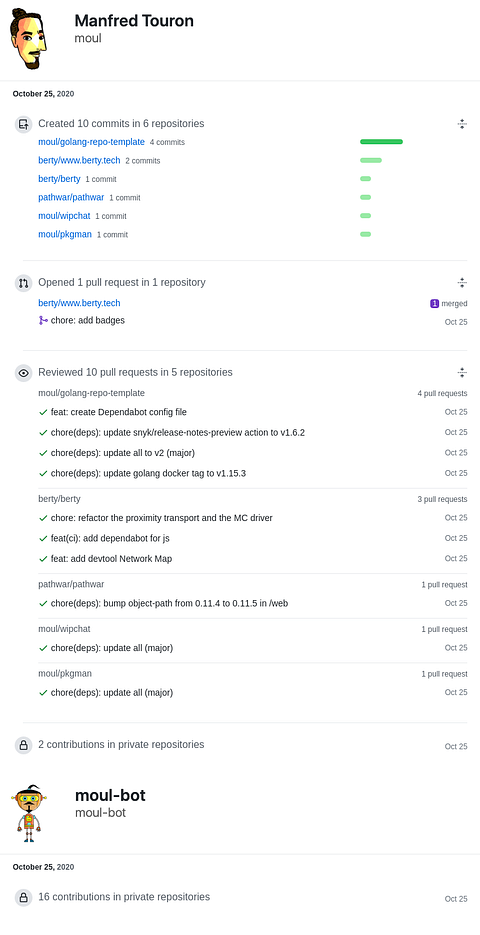
Task: Collapse the Opened 1 pull request section
Action: point(462,283)
